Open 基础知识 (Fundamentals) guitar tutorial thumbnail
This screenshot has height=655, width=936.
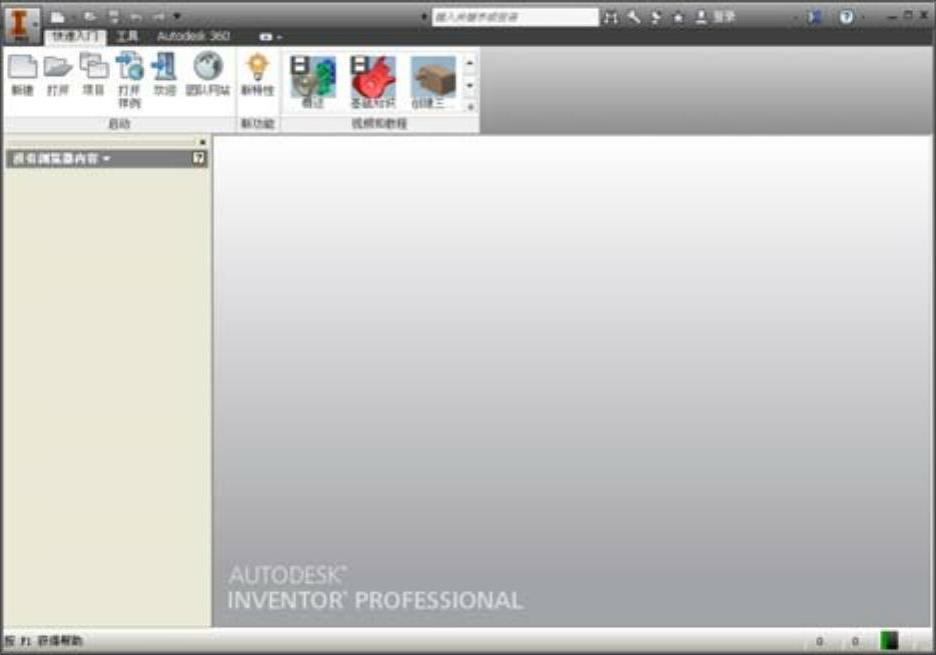coord(373,82)
